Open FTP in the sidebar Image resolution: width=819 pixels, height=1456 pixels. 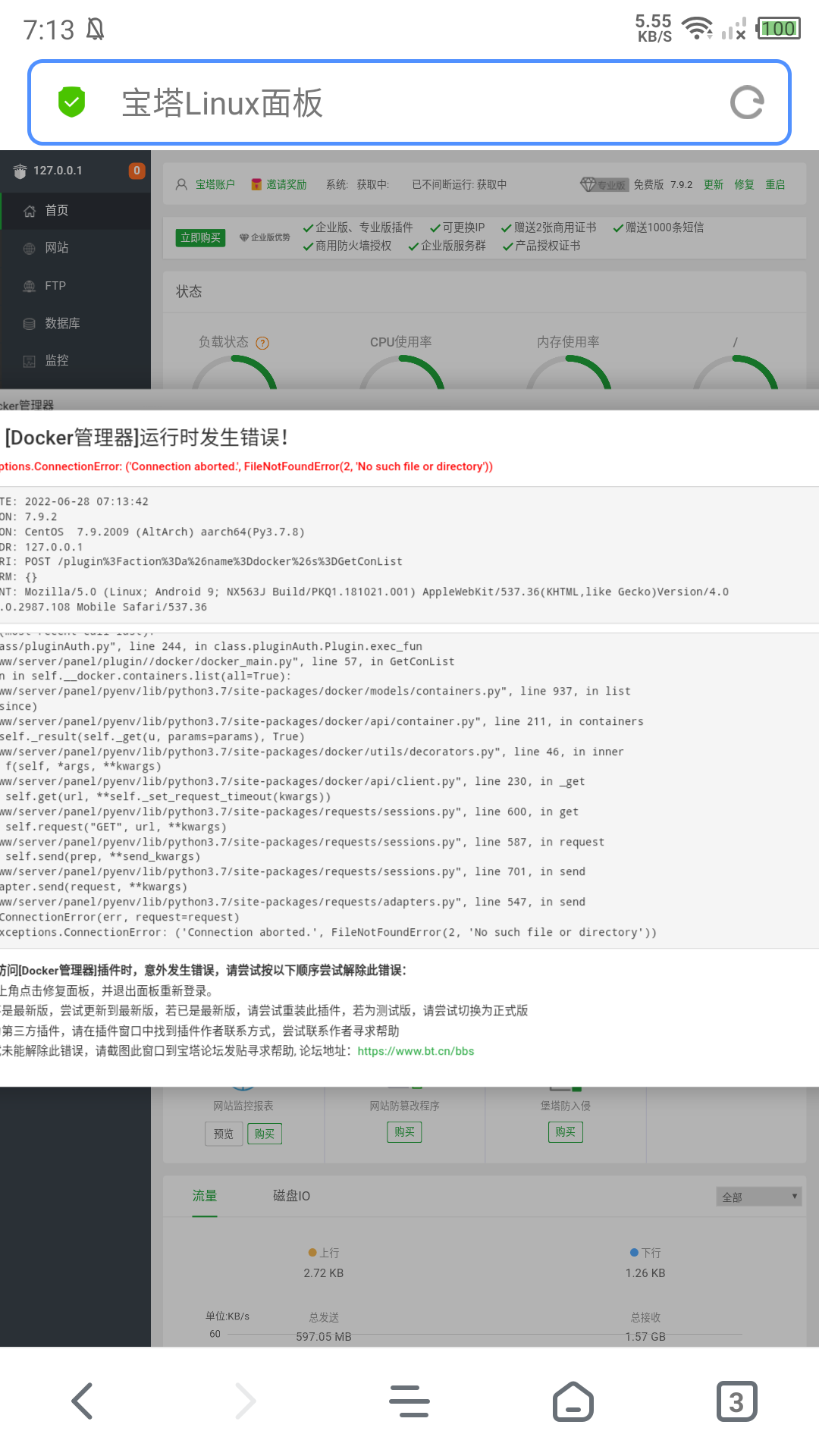pyautogui.click(x=76, y=286)
